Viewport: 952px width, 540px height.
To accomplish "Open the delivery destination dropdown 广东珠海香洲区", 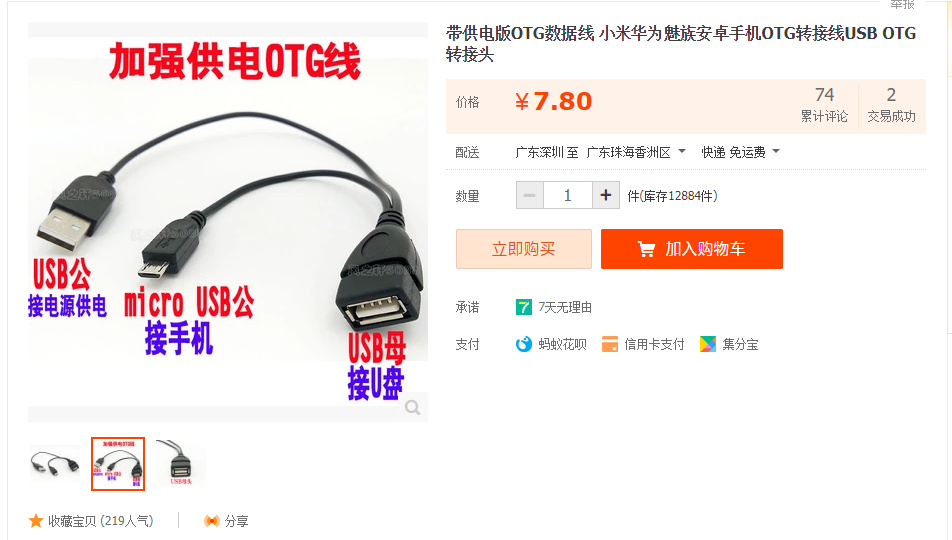I will pos(636,152).
